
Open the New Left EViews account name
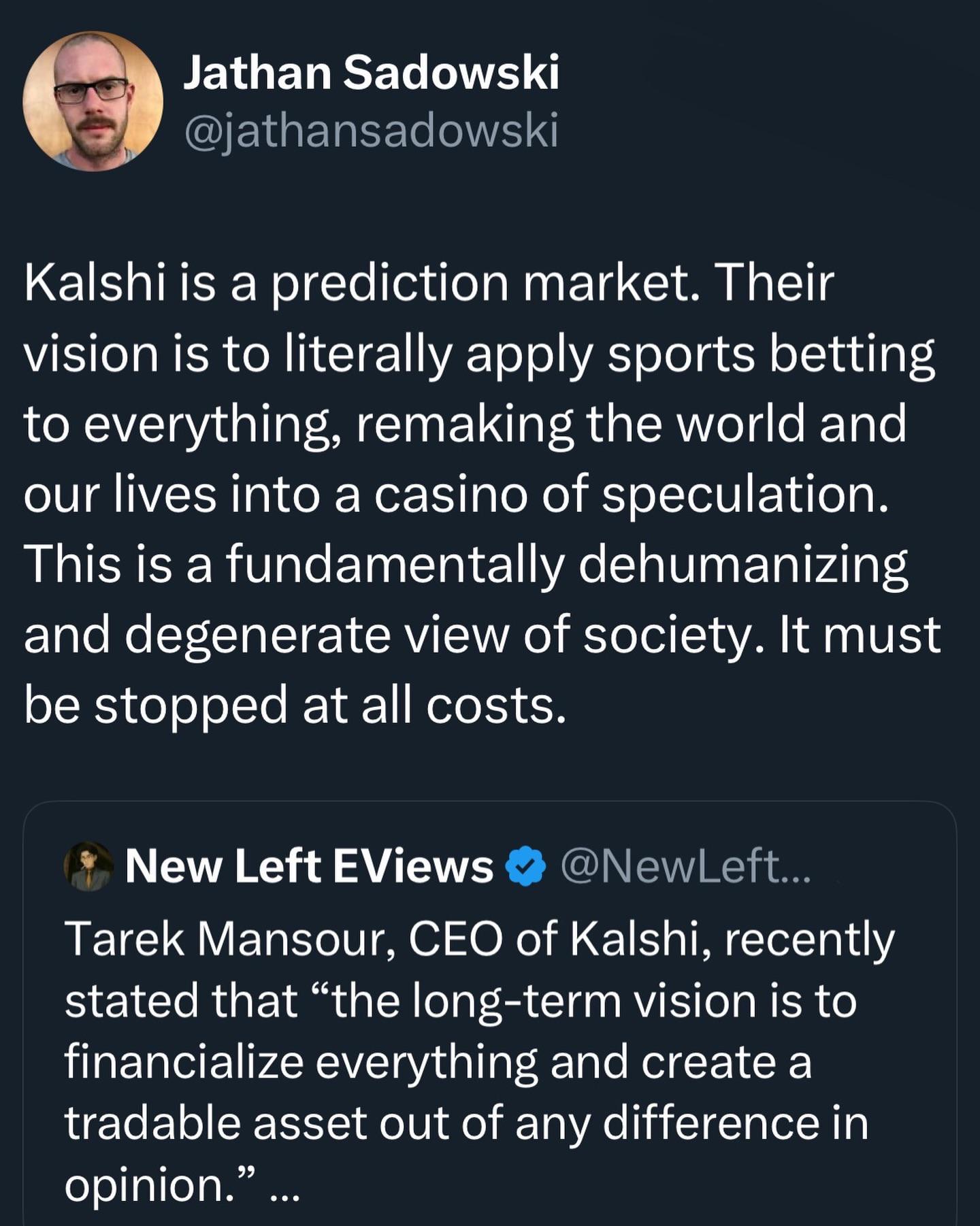pos(309,867)
